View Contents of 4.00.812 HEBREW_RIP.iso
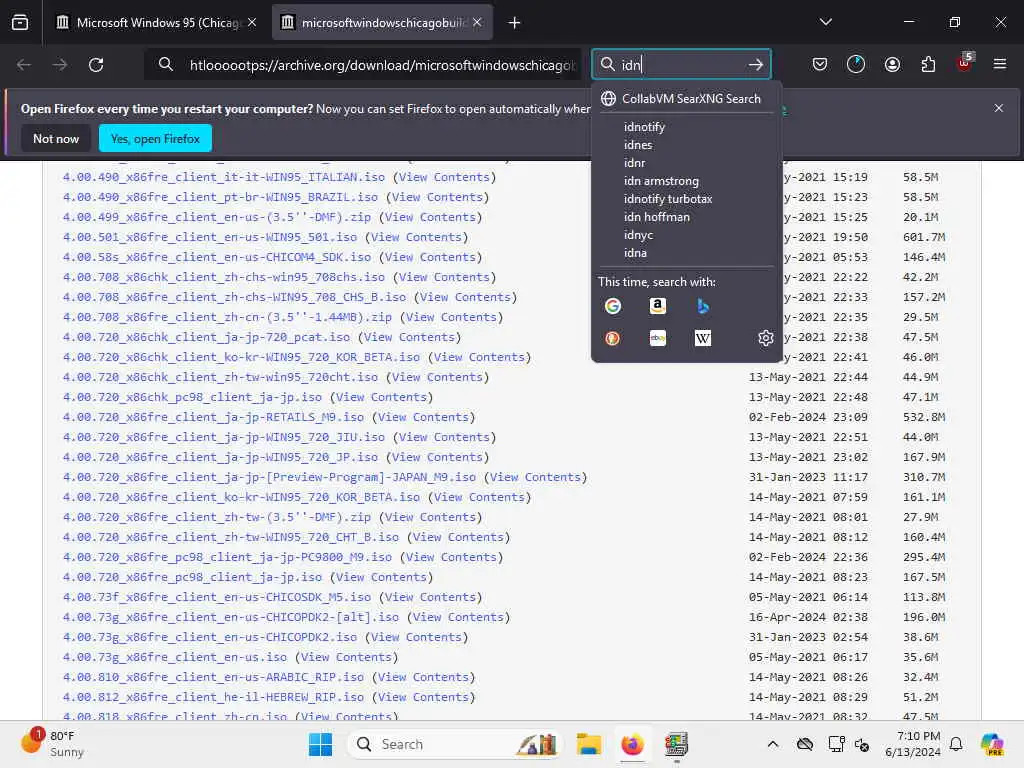The width and height of the screenshot is (1024, 768). (423, 697)
